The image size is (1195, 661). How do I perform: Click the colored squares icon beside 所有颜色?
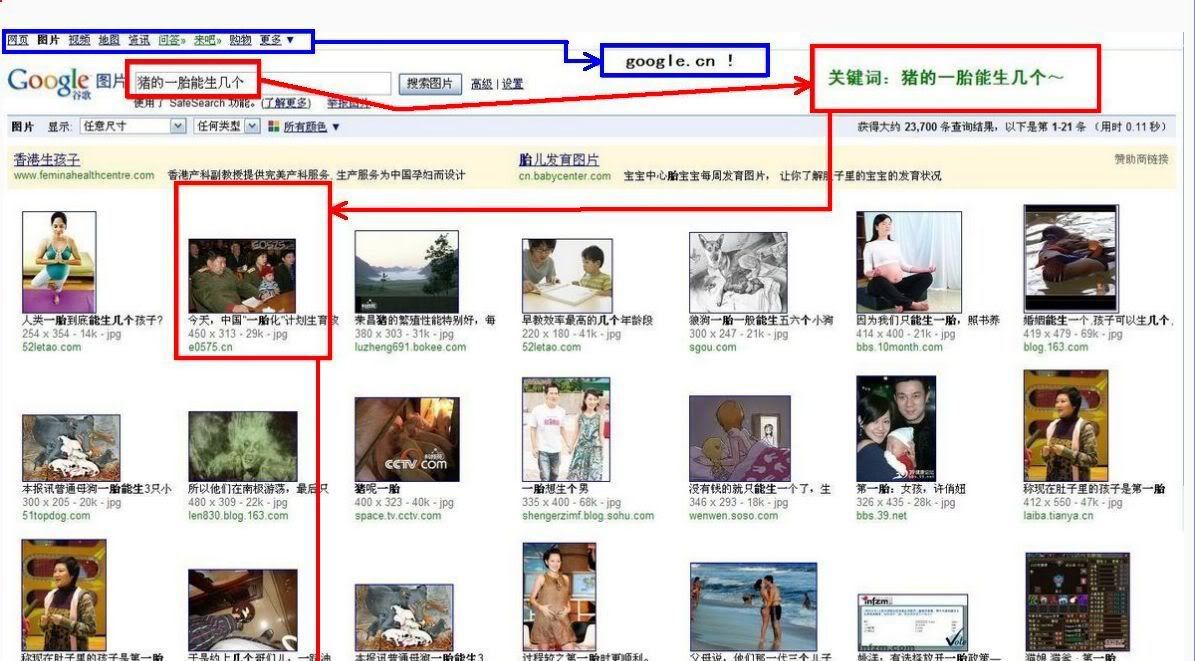click(273, 127)
